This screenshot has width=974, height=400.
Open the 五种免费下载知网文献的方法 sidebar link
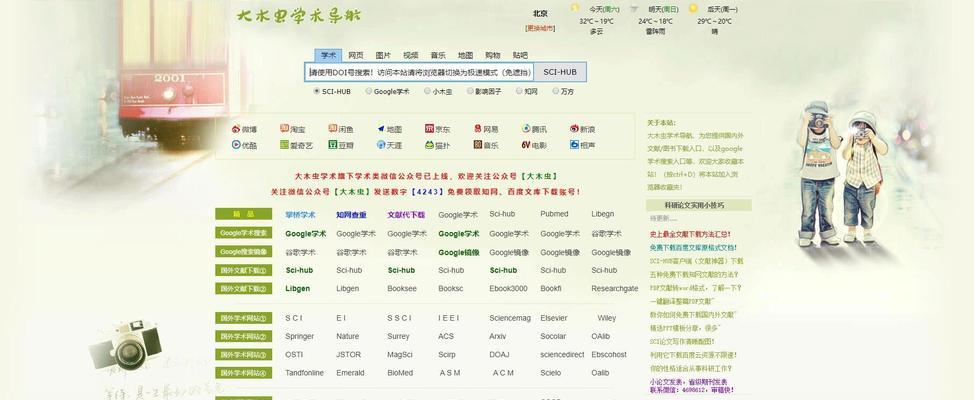click(694, 274)
